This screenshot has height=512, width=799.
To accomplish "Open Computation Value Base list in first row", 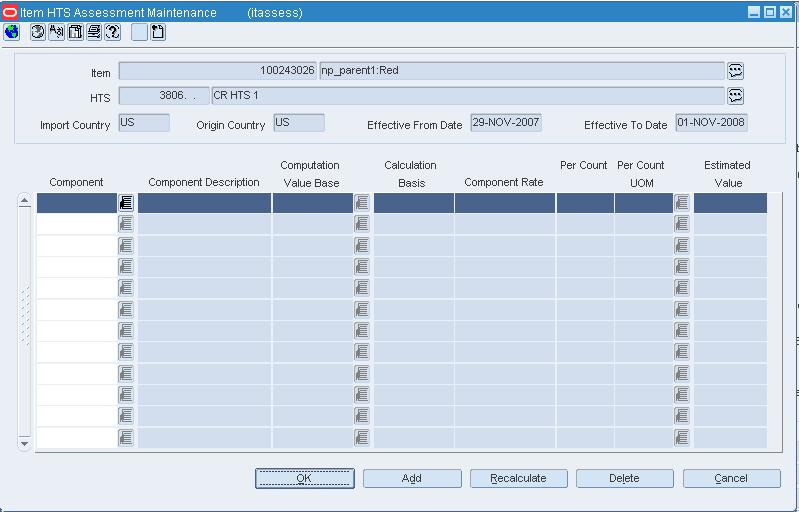I will pyautogui.click(x=362, y=203).
